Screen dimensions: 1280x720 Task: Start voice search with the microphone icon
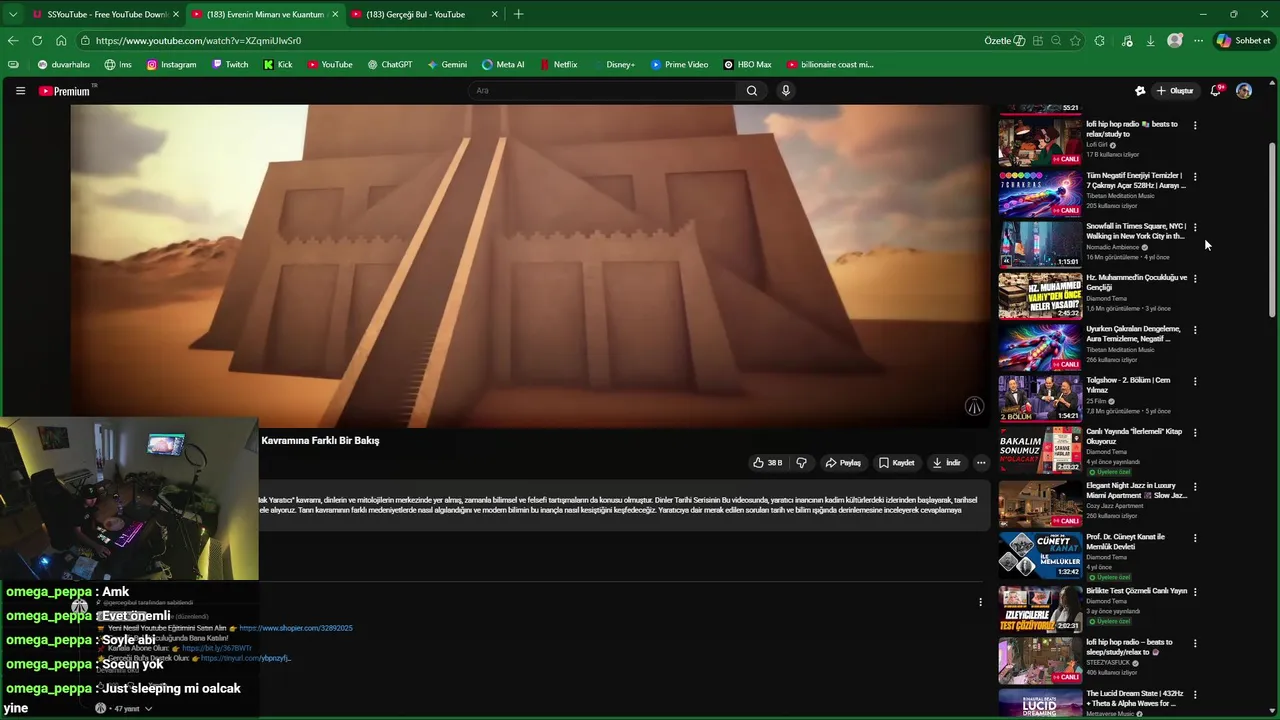click(786, 91)
